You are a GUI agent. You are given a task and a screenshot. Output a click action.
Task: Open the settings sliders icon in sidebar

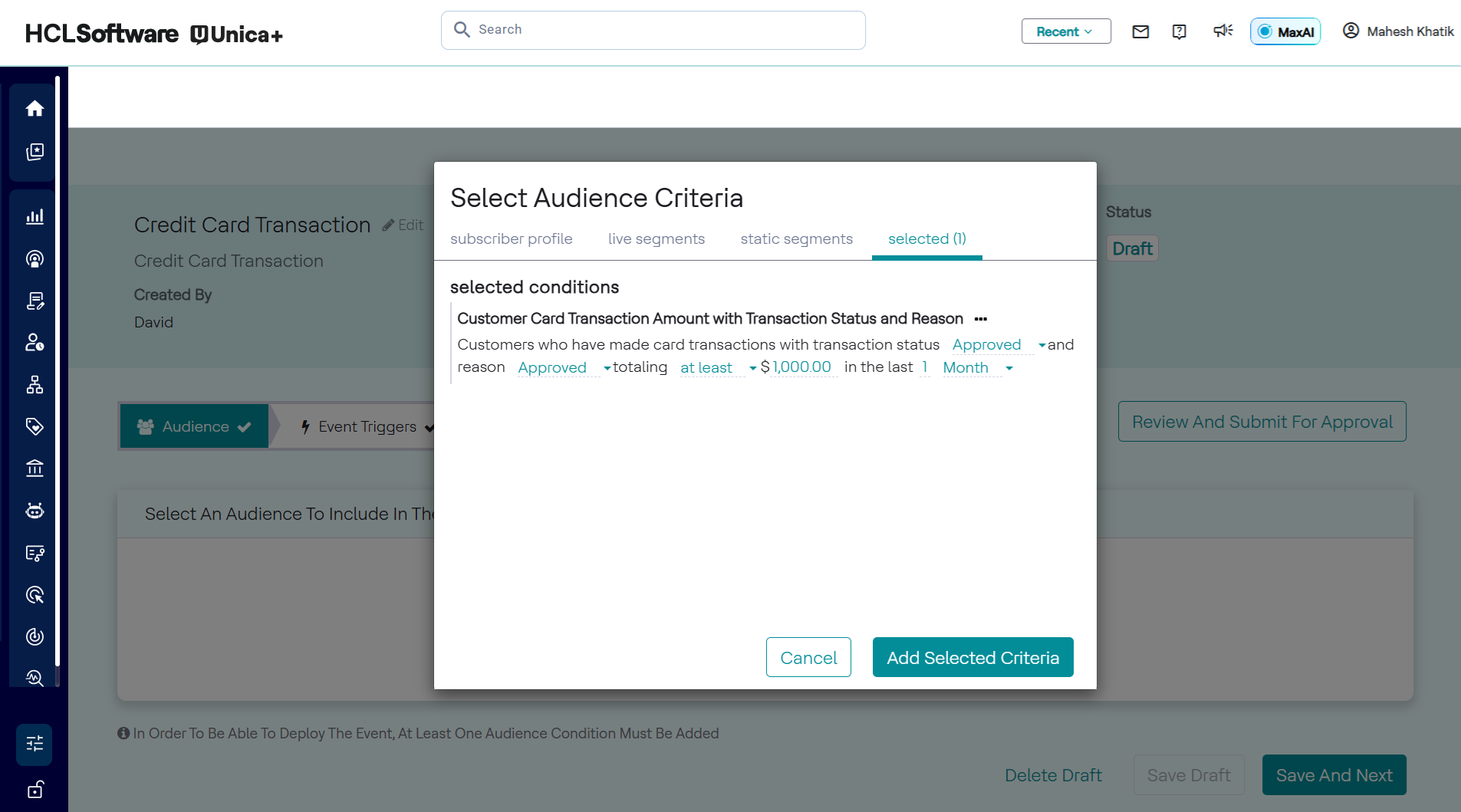tap(35, 744)
